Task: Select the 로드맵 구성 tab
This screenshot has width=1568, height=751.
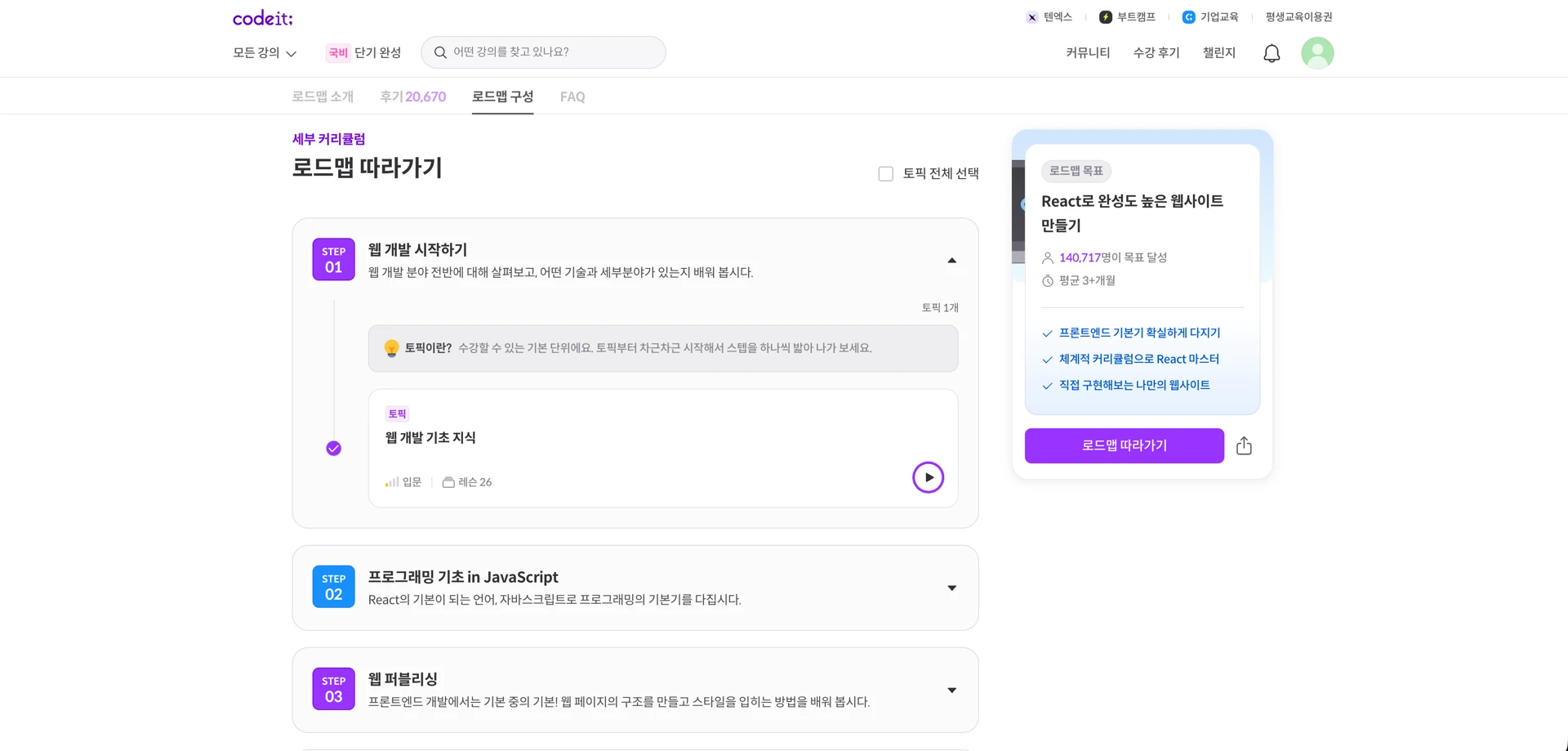Action: pos(502,96)
